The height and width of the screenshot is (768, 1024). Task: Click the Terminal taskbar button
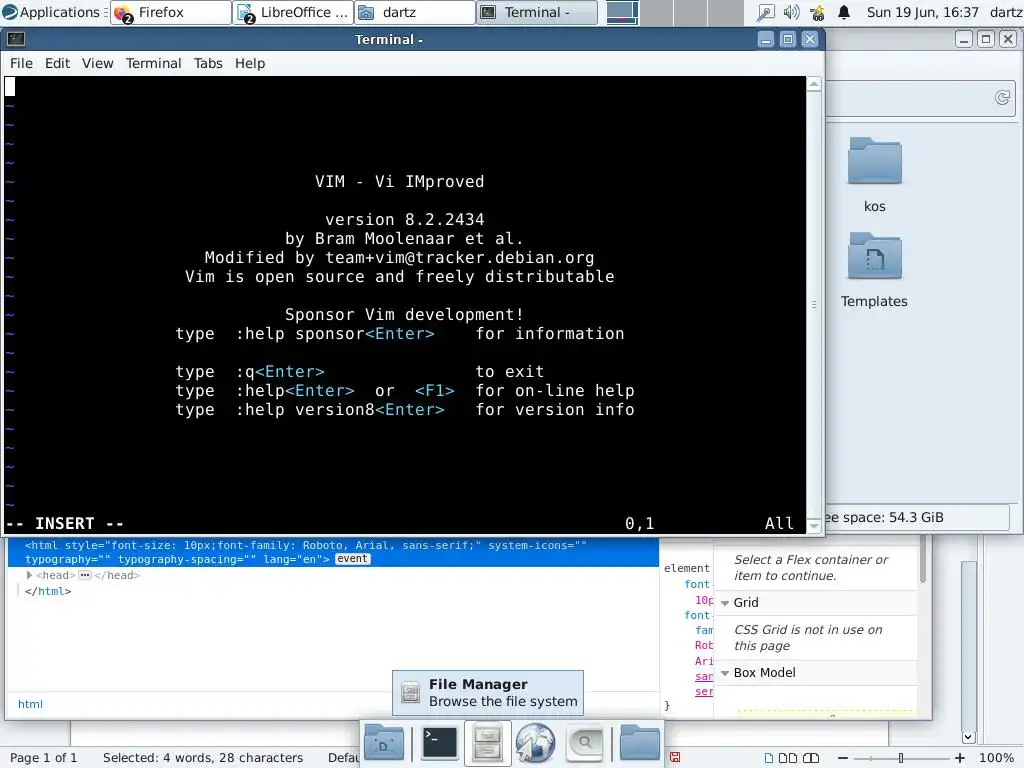[x=537, y=12]
